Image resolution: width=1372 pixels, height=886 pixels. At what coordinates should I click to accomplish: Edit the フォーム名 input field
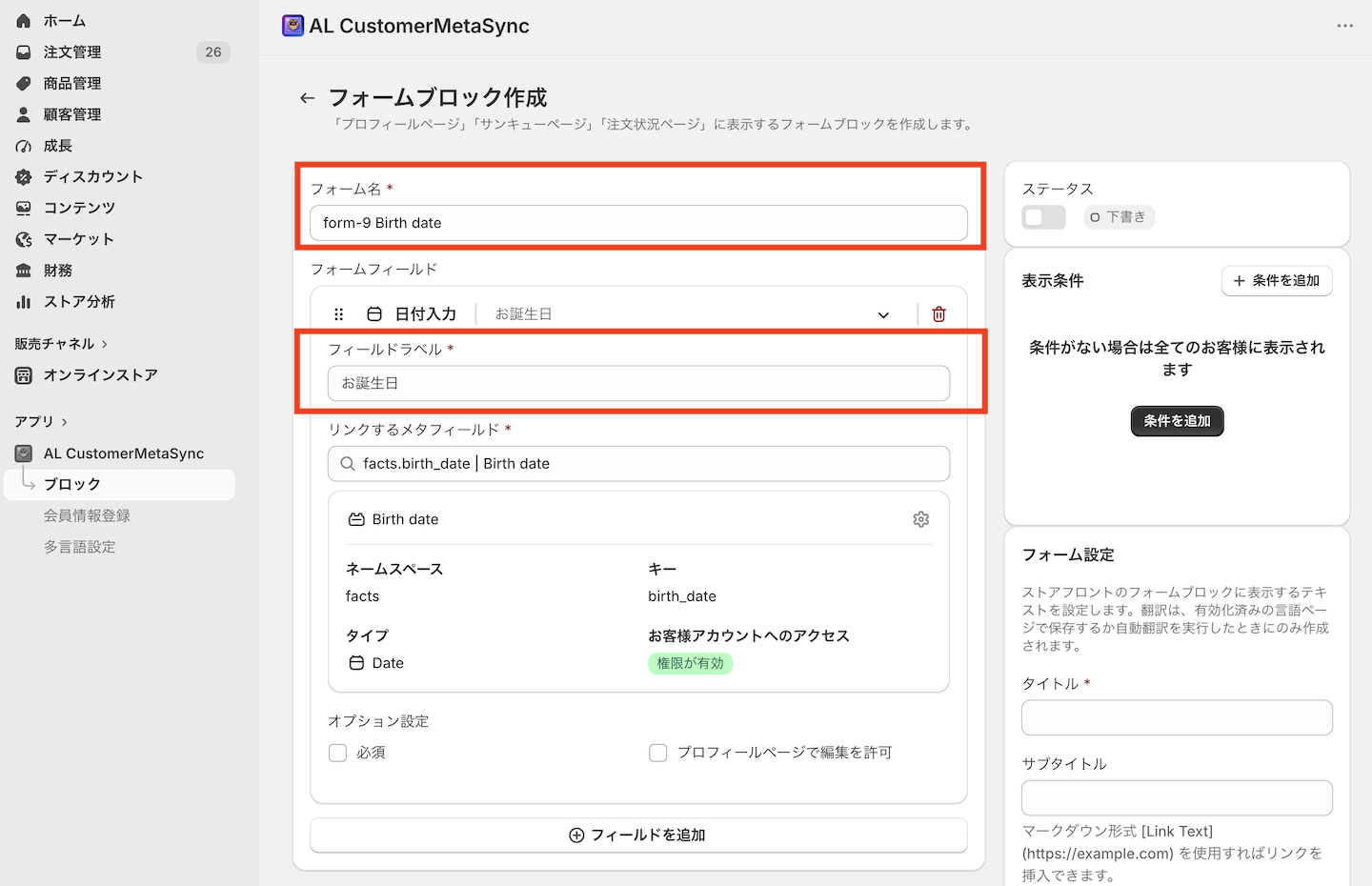[x=638, y=223]
